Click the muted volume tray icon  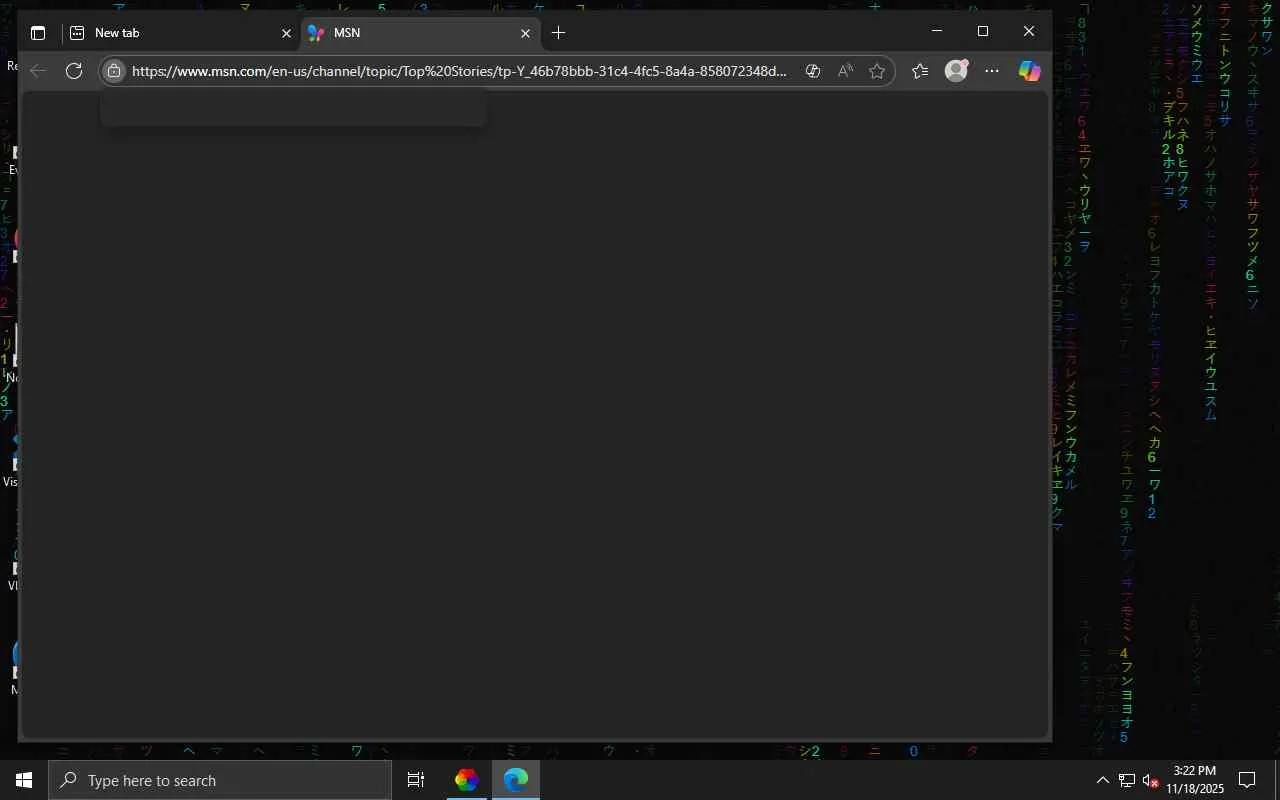click(x=1151, y=780)
